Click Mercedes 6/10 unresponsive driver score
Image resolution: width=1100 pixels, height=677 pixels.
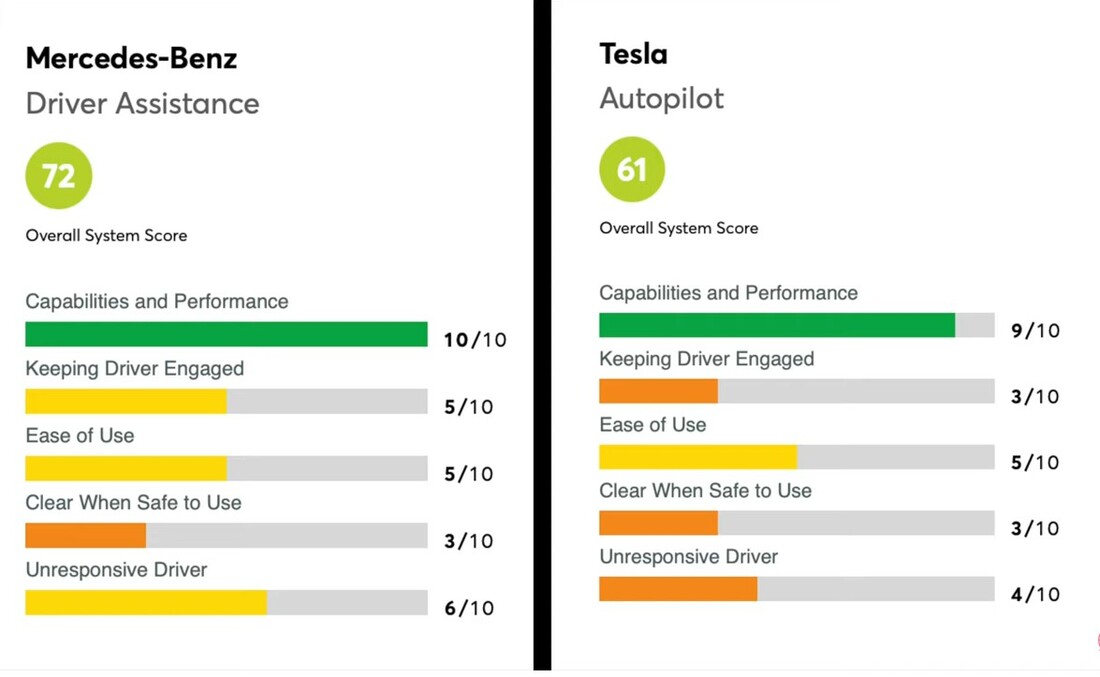tap(469, 608)
